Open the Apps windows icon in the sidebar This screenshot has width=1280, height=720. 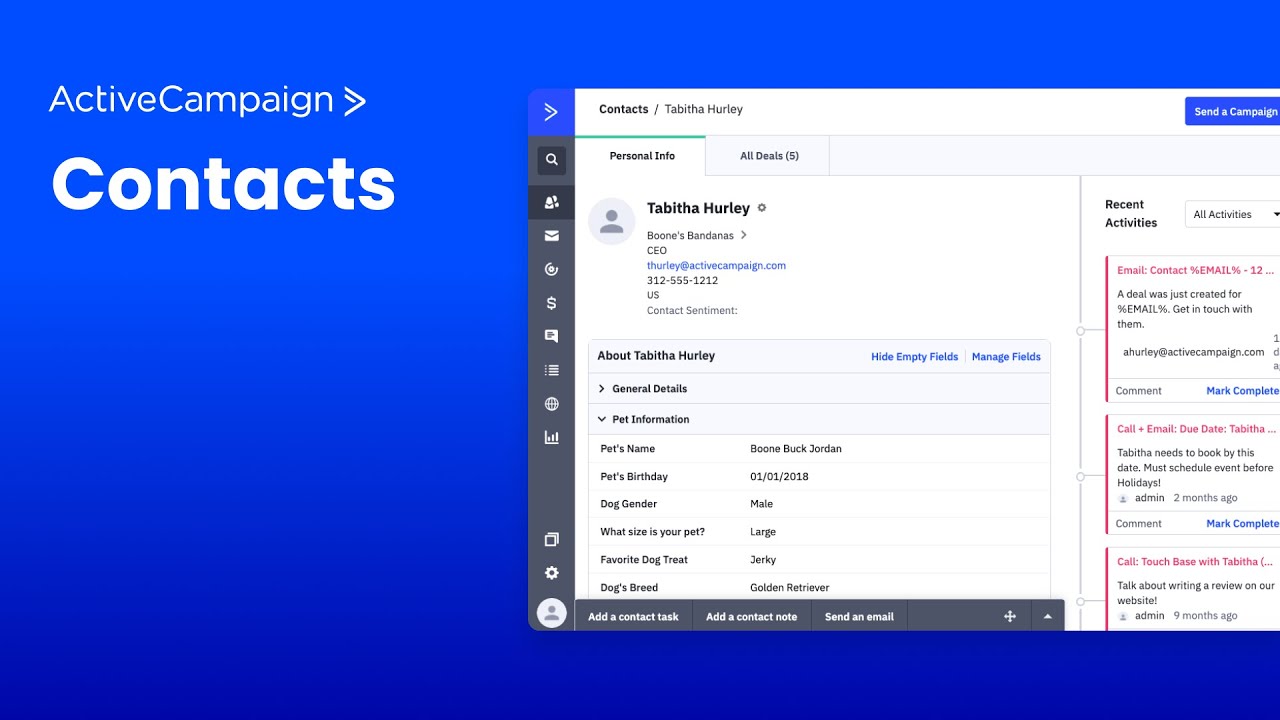point(551,540)
